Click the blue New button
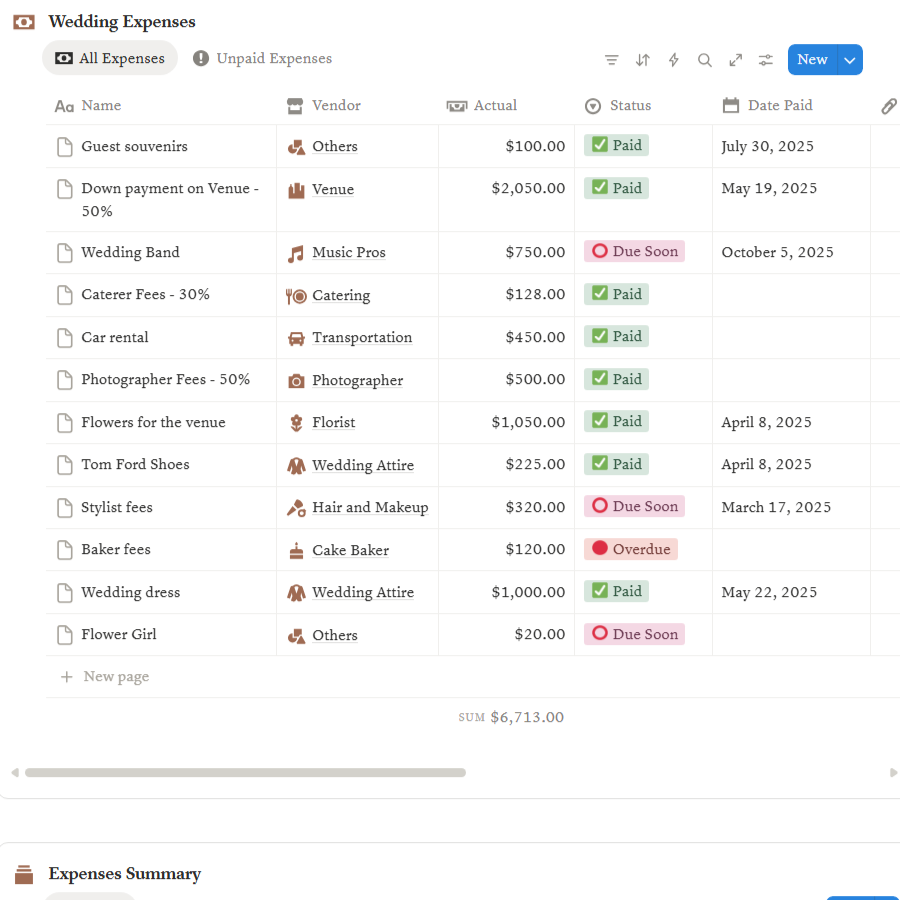This screenshot has width=900, height=900. click(812, 60)
